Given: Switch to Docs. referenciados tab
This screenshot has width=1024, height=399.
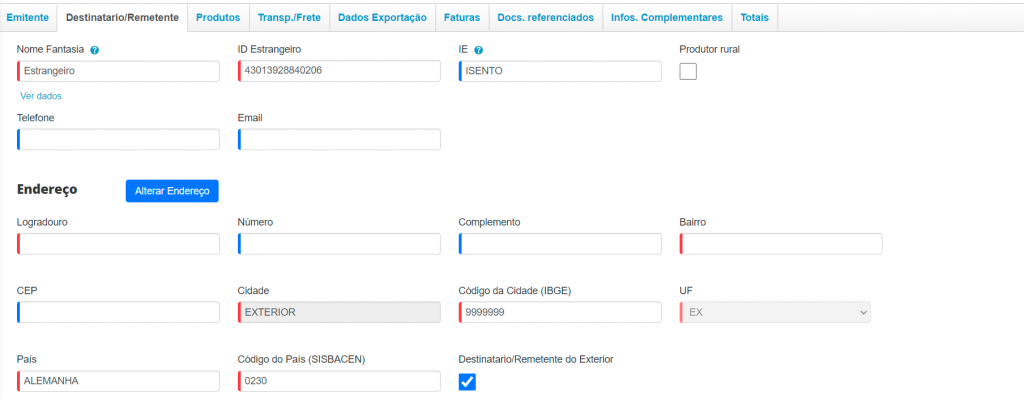Looking at the screenshot, I should pyautogui.click(x=546, y=18).
